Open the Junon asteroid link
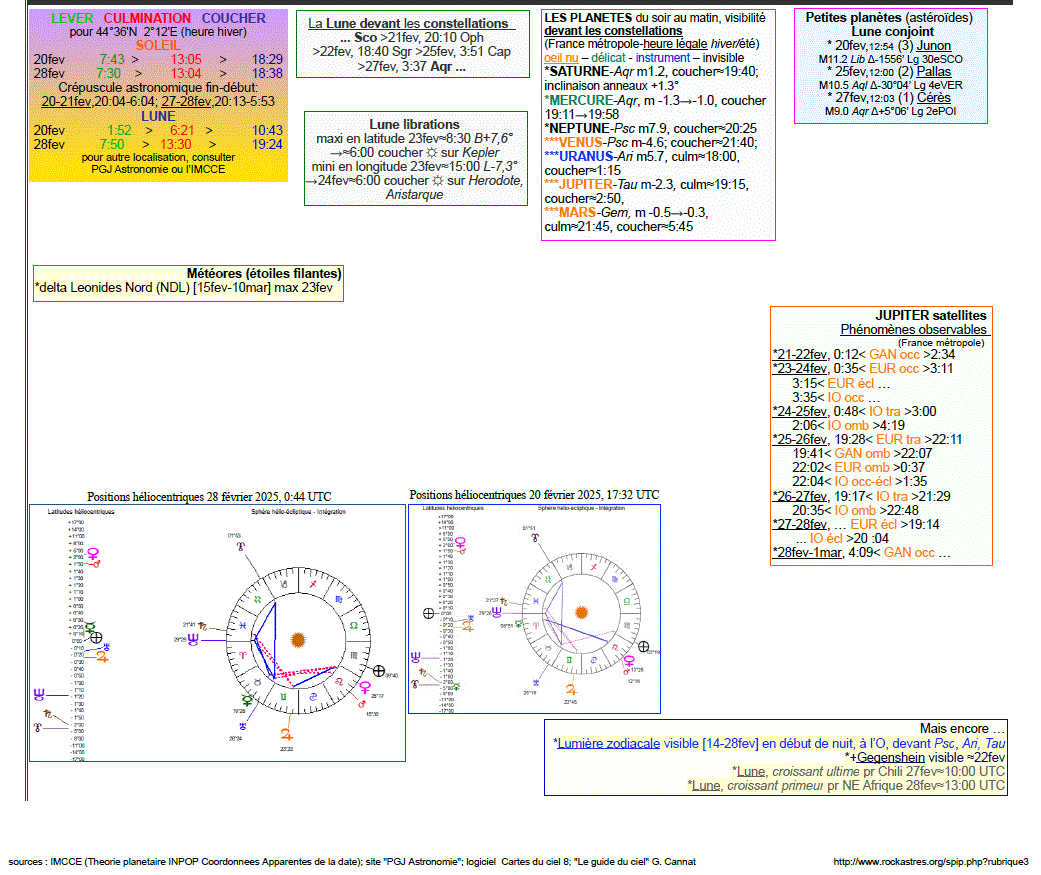 (x=933, y=46)
